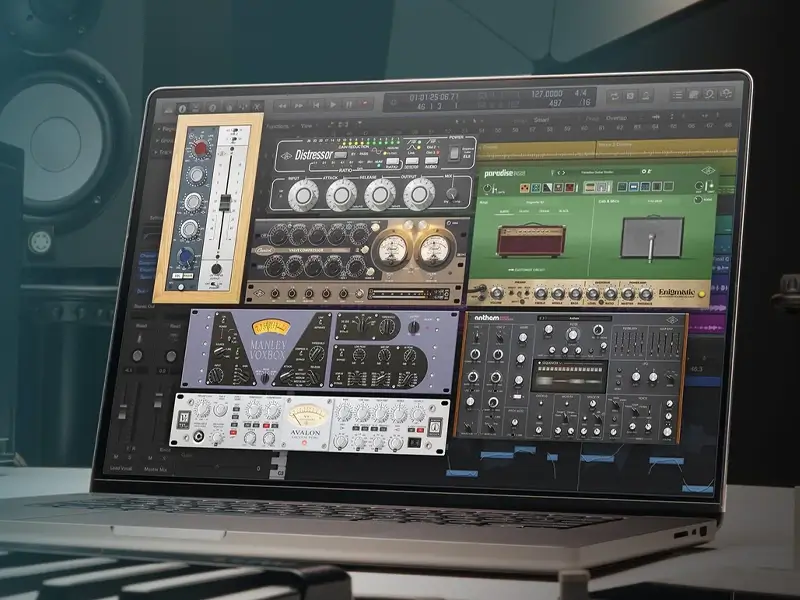This screenshot has width=800, height=600.
Task: Expand the Track inspector disclosure triangle
Action: pyautogui.click(x=157, y=152)
